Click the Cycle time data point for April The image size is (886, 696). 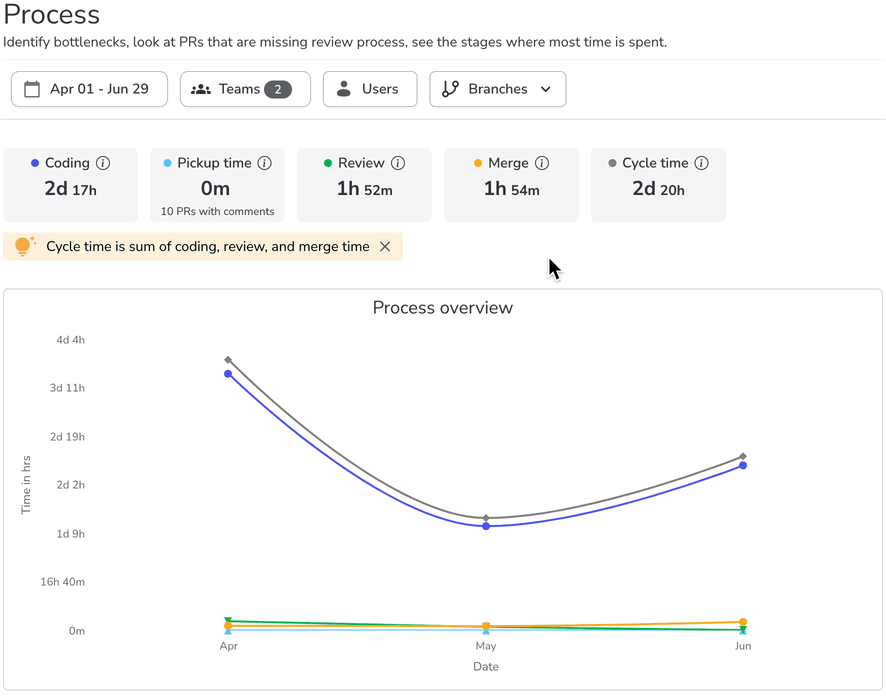pos(228,360)
